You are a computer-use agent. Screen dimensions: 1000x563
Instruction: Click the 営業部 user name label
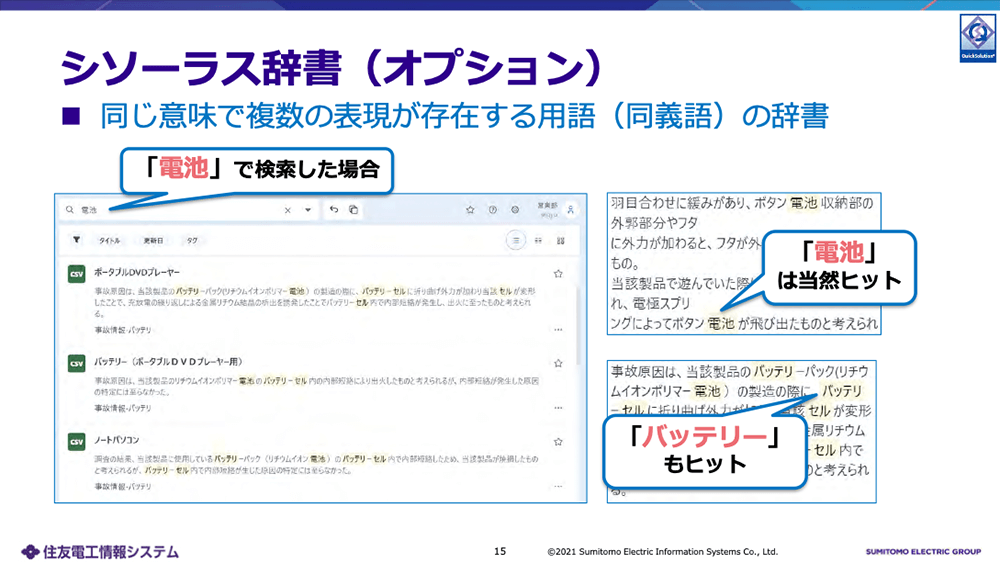547,206
